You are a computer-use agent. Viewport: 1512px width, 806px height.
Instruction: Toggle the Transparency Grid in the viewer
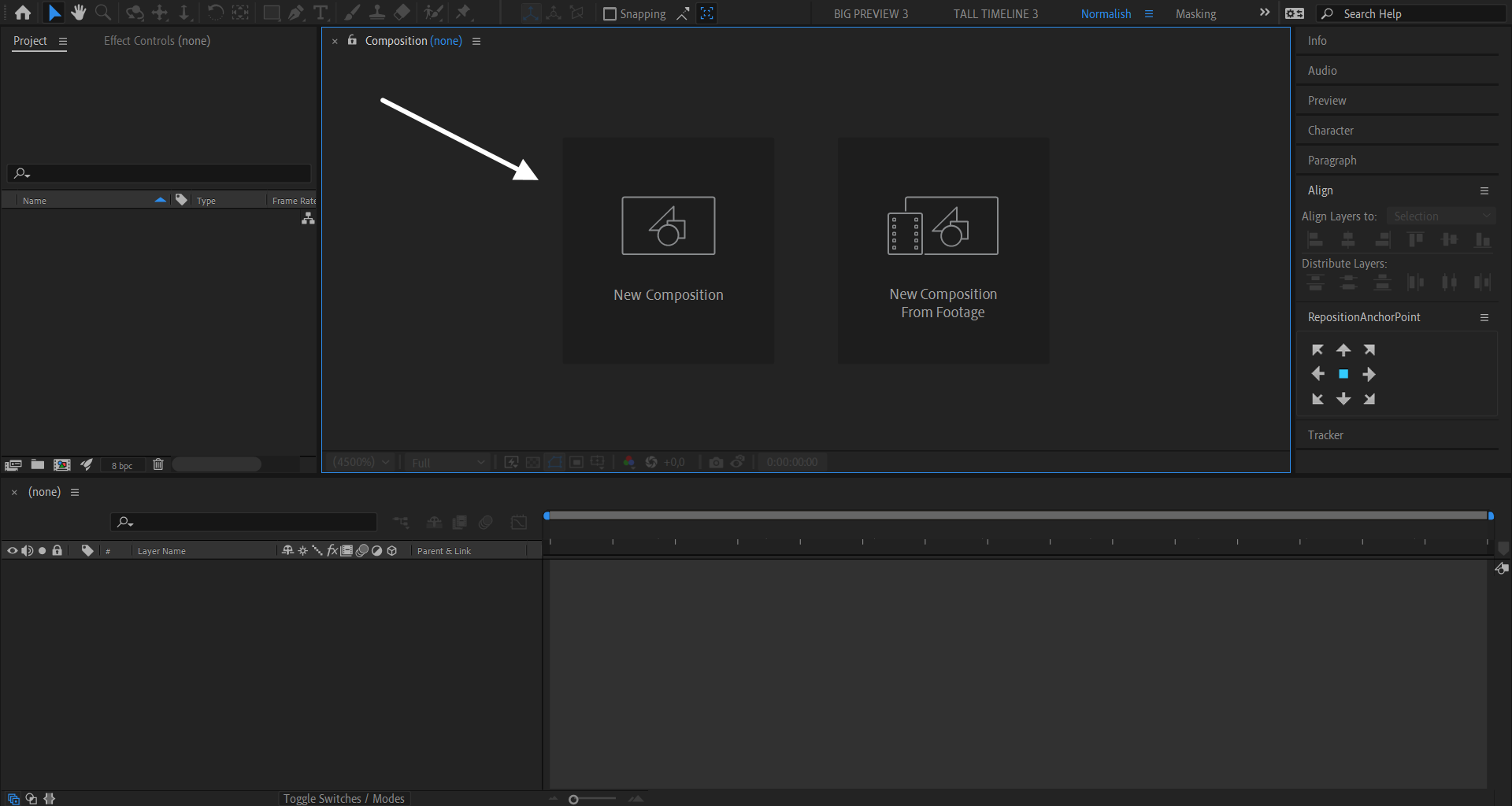pos(532,462)
